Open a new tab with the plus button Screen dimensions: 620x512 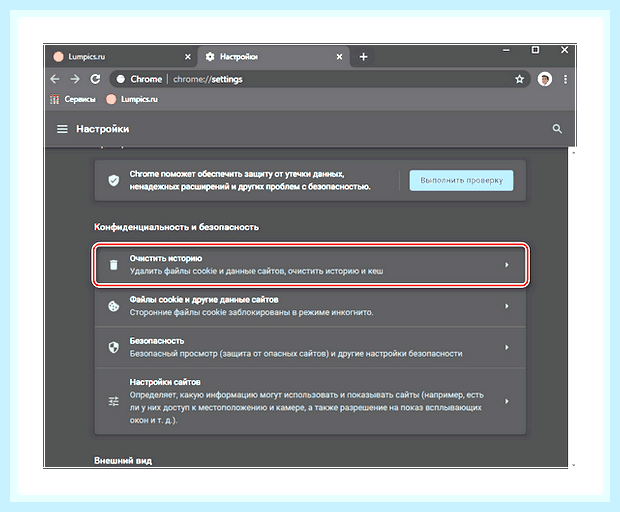point(363,57)
